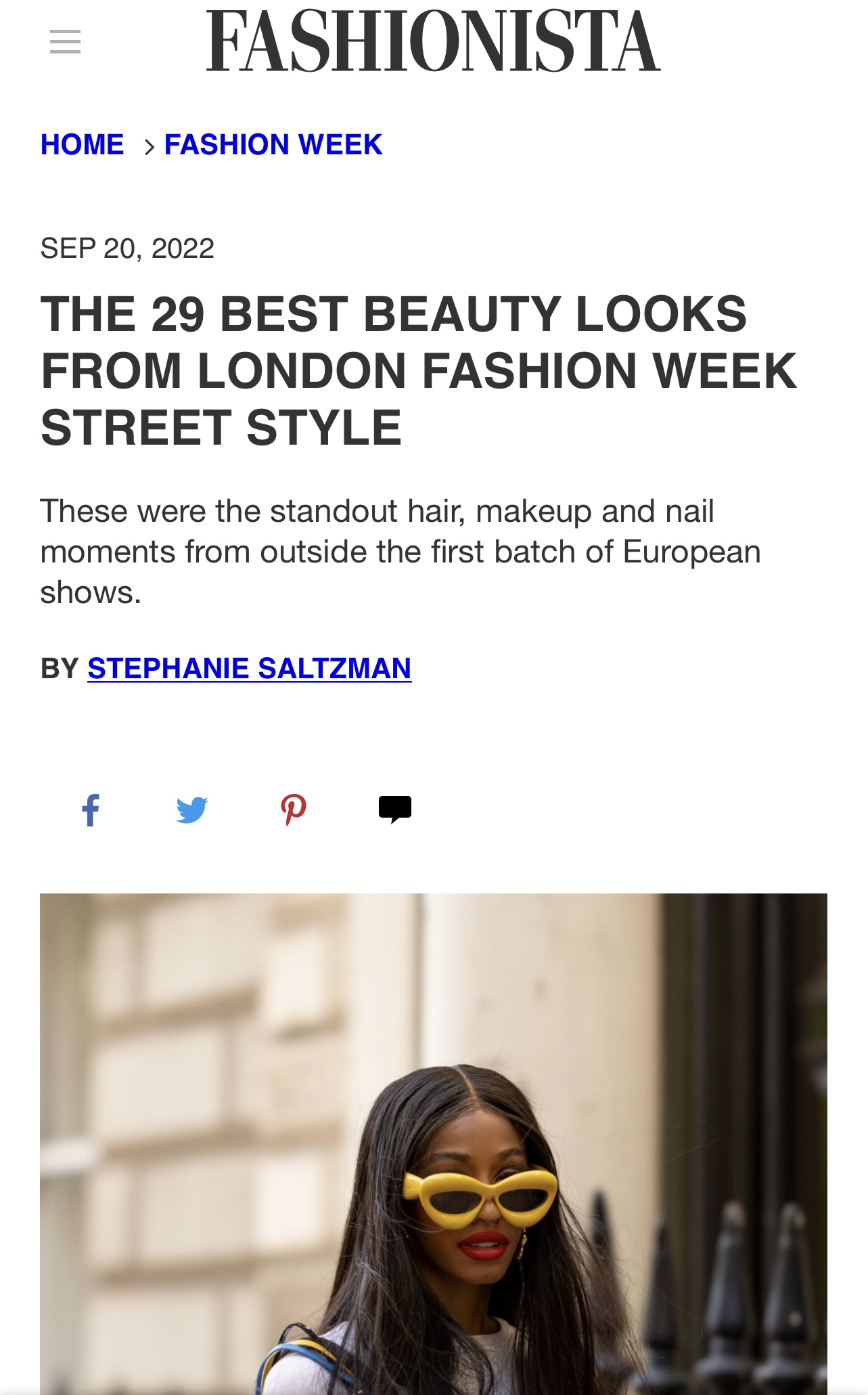Image resolution: width=868 pixels, height=1395 pixels.
Task: Share article on Facebook
Action: (91, 810)
